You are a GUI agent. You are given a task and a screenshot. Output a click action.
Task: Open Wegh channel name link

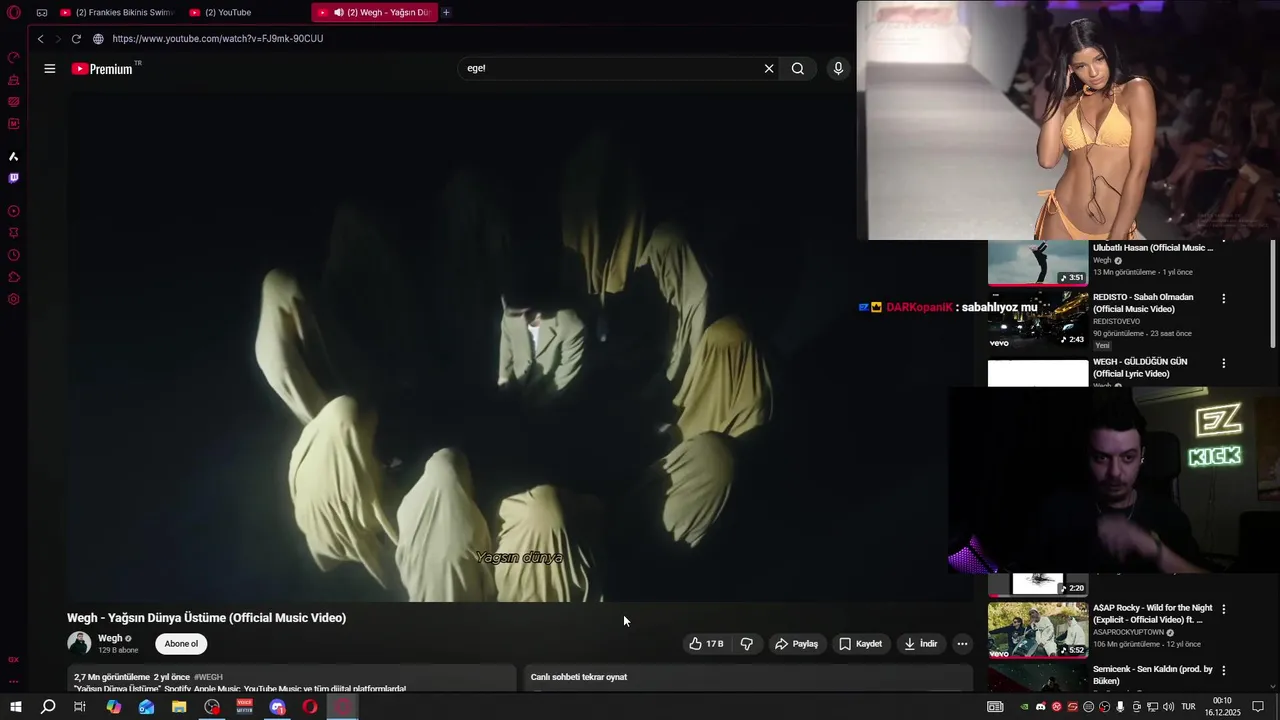(x=110, y=638)
